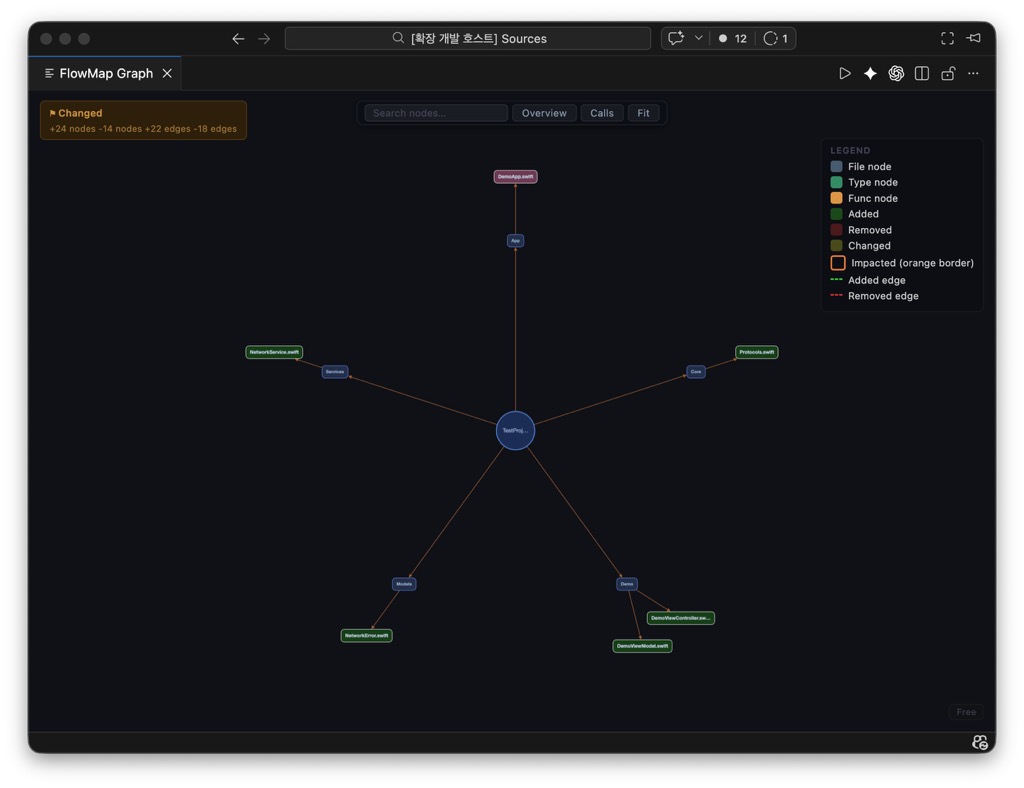Click the Func node legend swatch
The height and width of the screenshot is (788, 1024).
pos(836,198)
